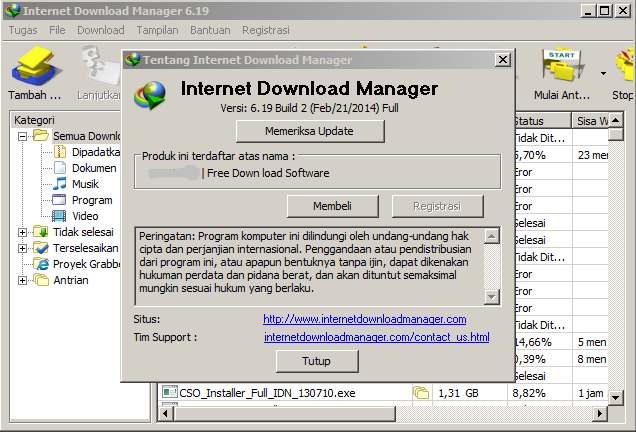Open the Tugas menu

pyautogui.click(x=23, y=30)
